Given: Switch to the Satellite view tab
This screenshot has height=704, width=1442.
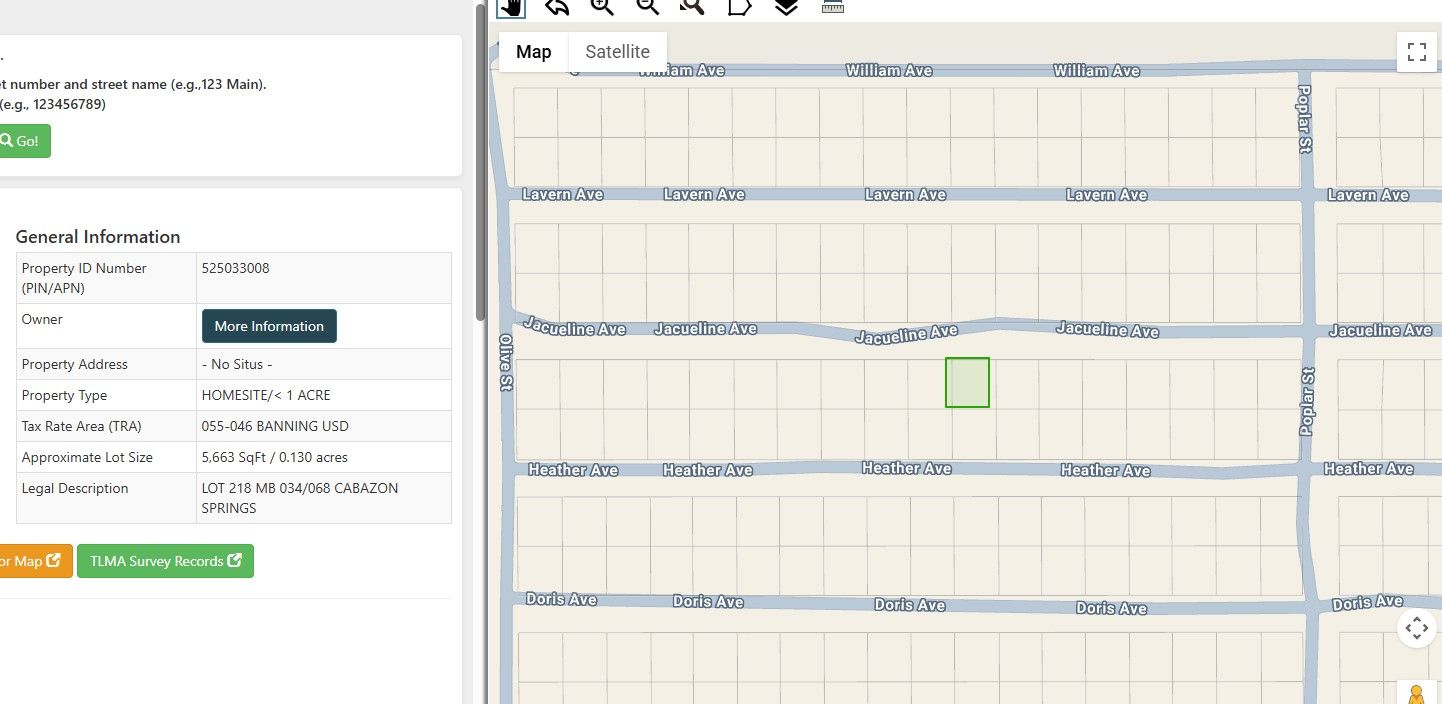Looking at the screenshot, I should point(617,52).
